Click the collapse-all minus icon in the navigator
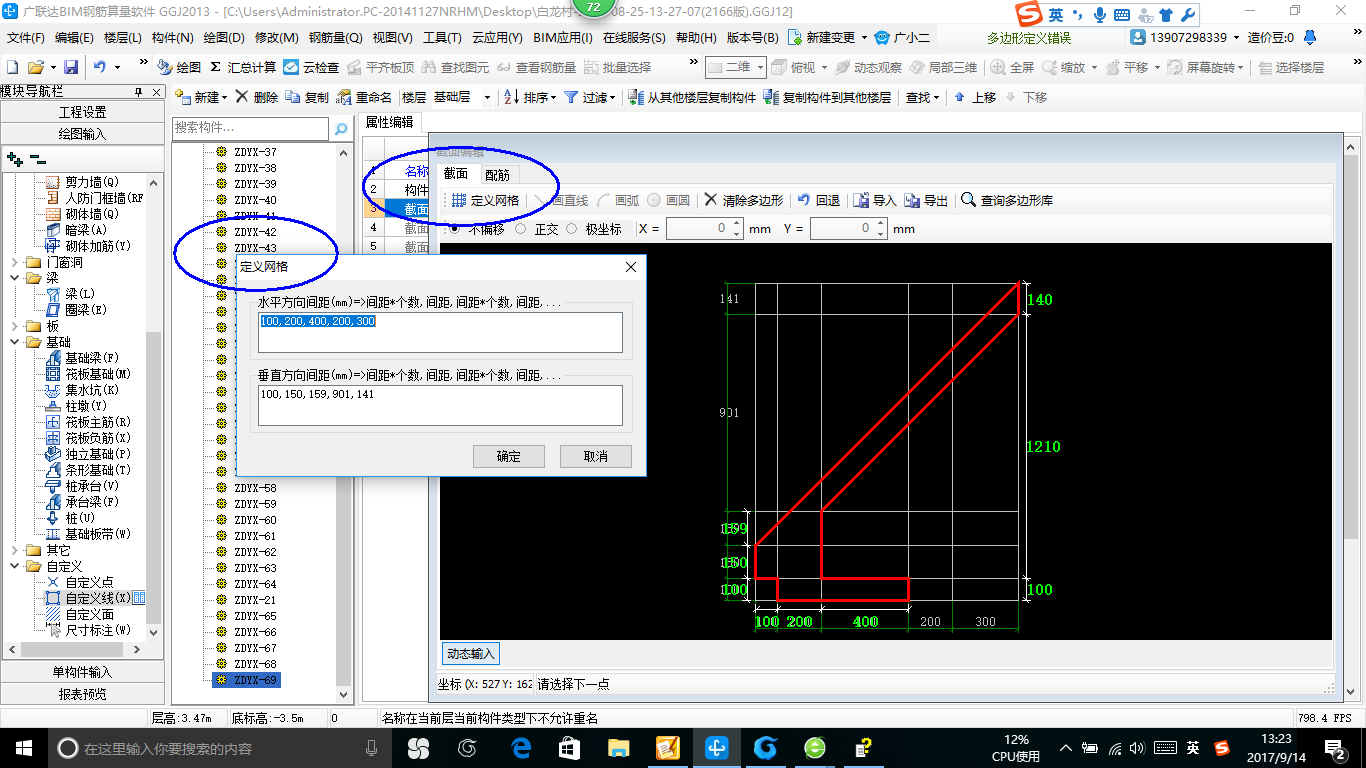Screen dimensions: 1366x768 point(38,158)
